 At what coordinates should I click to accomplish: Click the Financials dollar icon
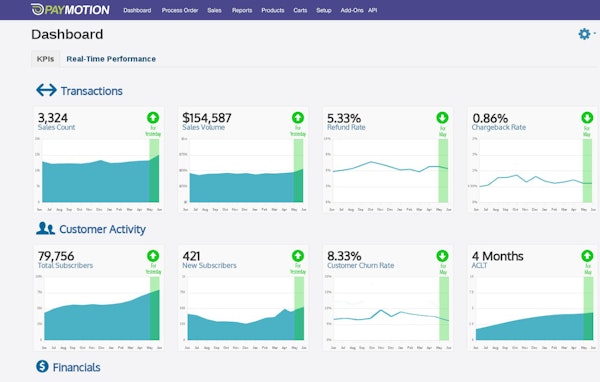(x=42, y=366)
